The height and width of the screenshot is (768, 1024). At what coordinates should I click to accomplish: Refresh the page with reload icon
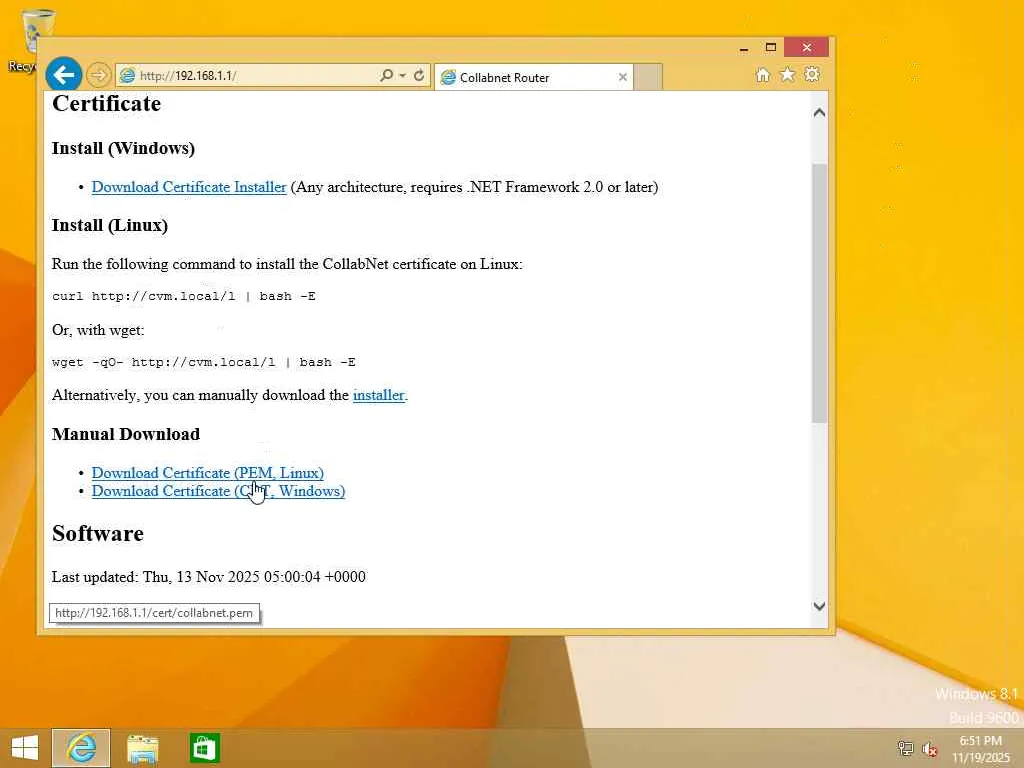419,75
